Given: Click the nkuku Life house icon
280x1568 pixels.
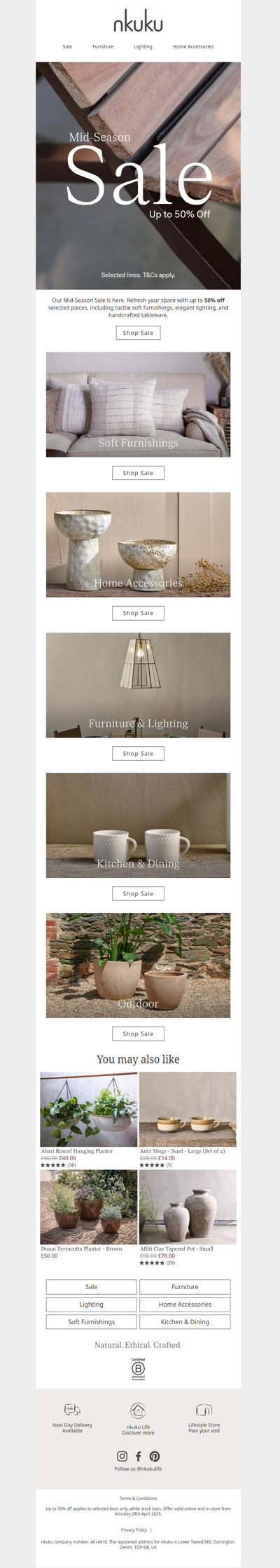Looking at the screenshot, I should coord(138,1410).
